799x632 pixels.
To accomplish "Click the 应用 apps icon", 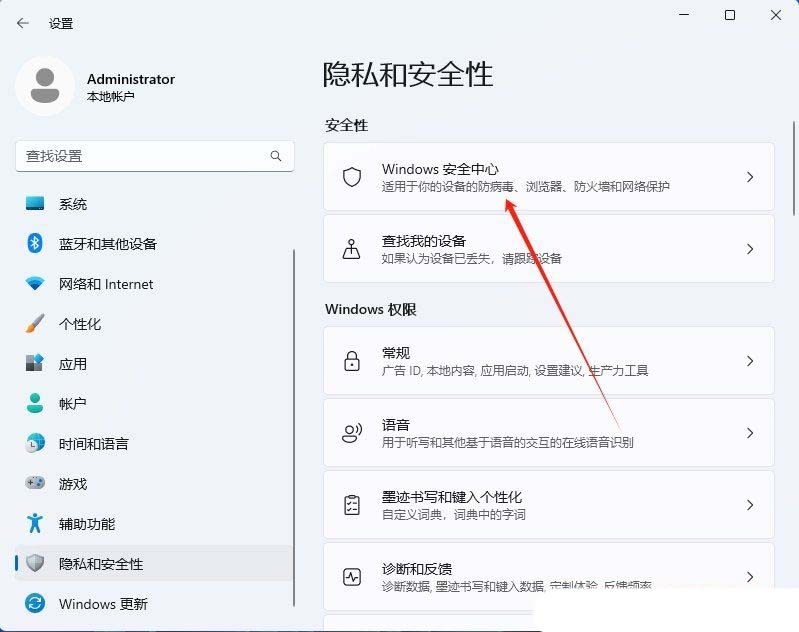I will point(35,363).
